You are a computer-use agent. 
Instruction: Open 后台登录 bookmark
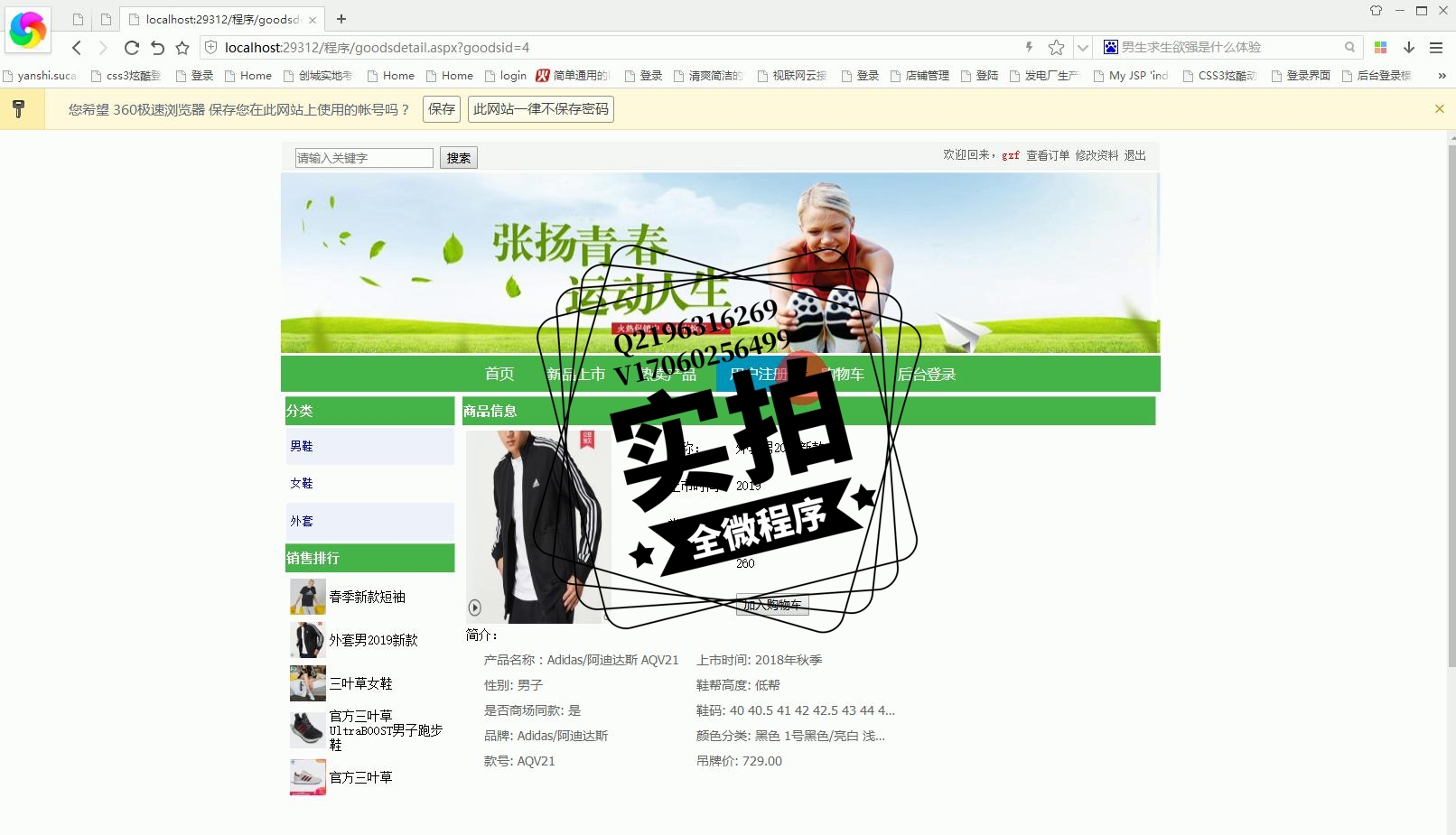coord(1377,76)
